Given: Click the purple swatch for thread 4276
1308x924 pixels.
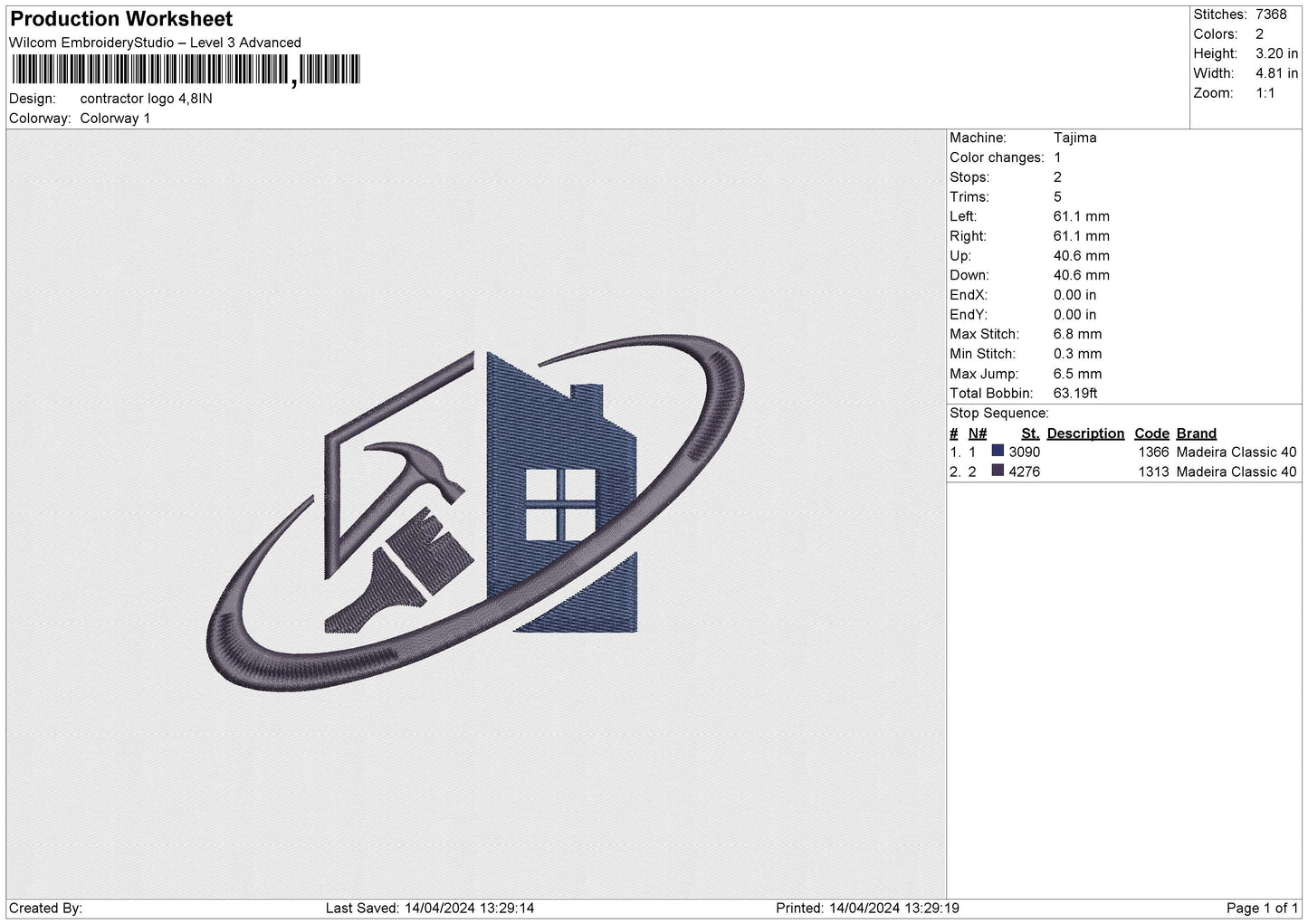Looking at the screenshot, I should tap(998, 471).
